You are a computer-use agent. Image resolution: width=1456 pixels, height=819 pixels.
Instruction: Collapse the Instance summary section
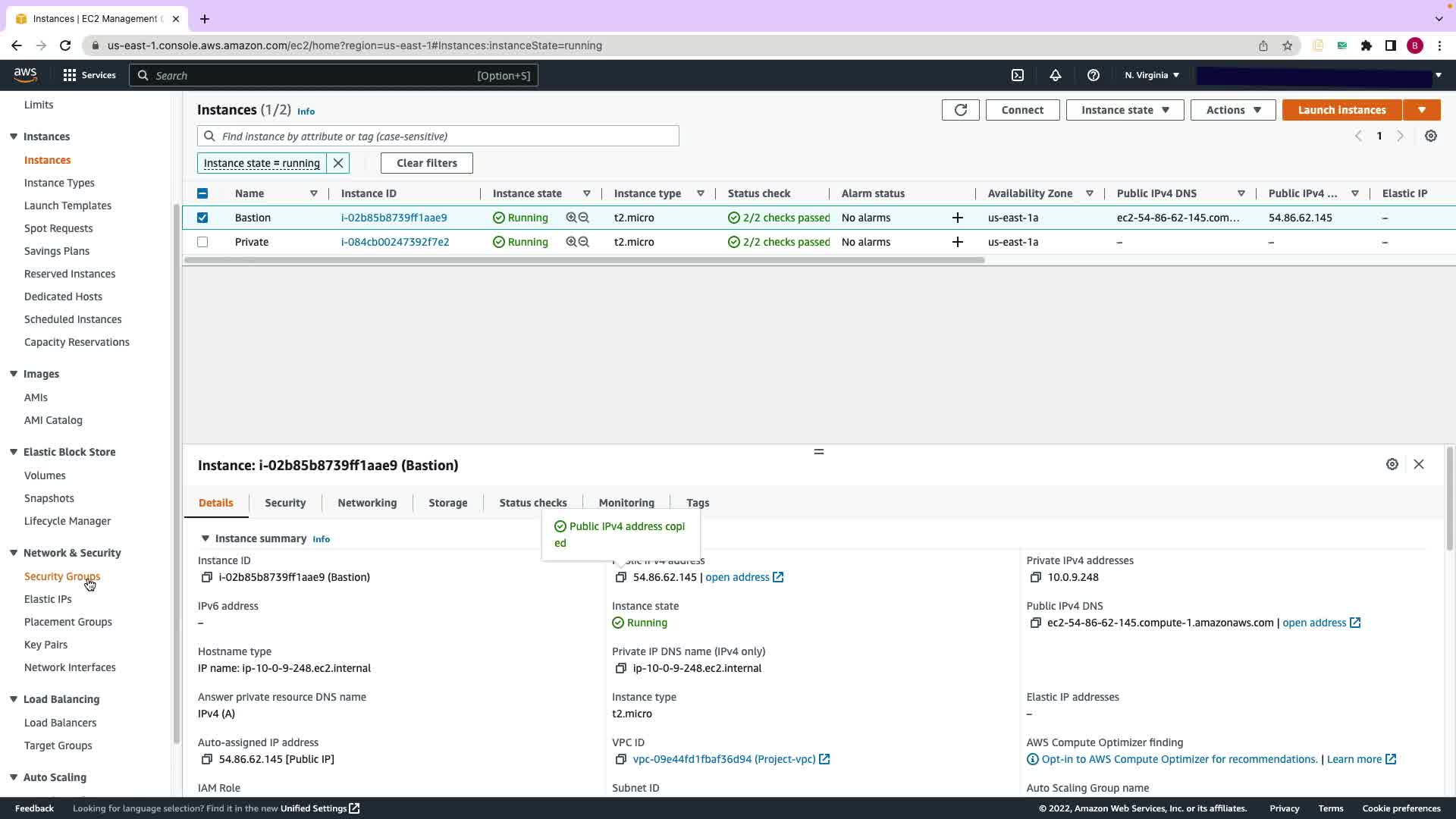click(x=205, y=538)
